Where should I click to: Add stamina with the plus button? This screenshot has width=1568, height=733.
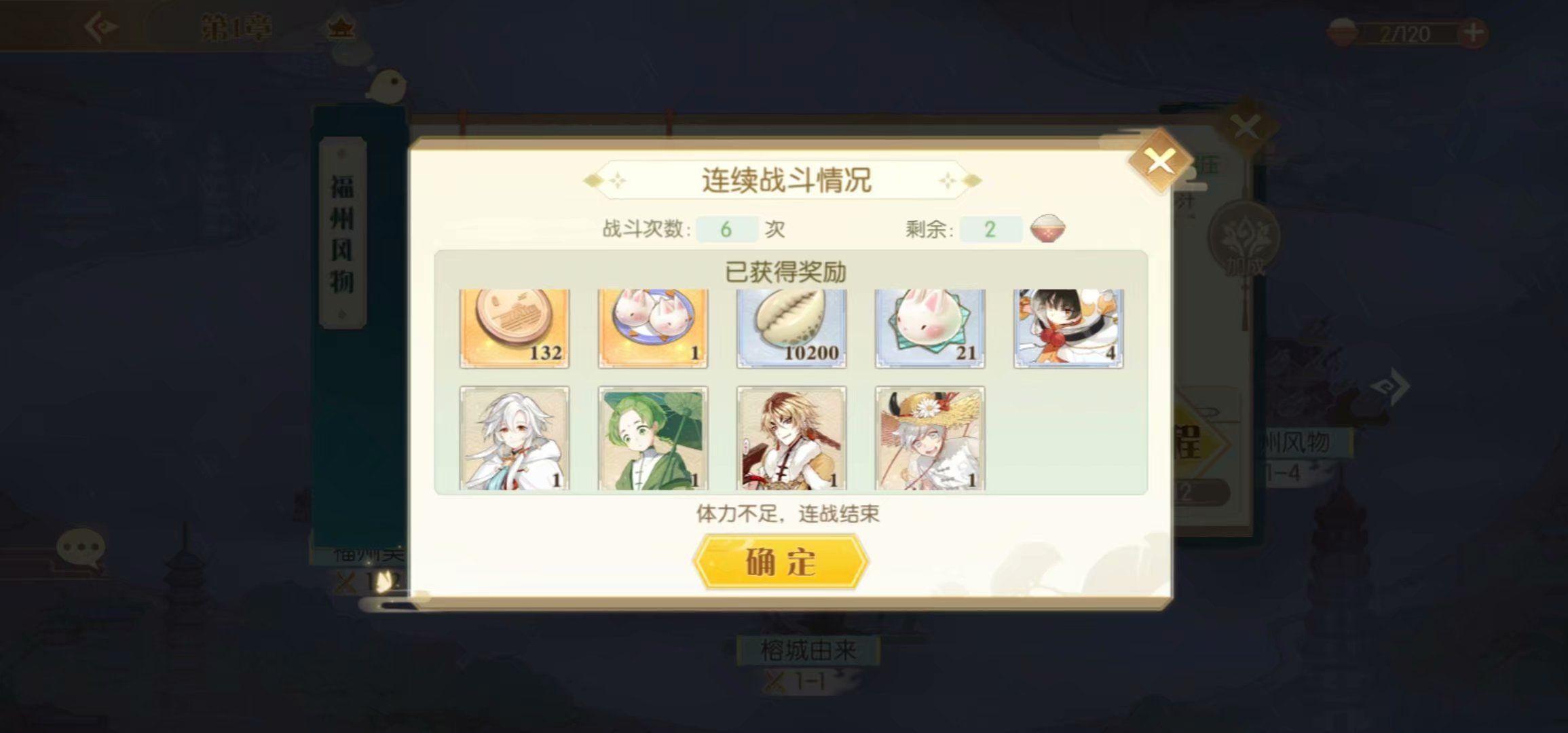(x=1472, y=33)
